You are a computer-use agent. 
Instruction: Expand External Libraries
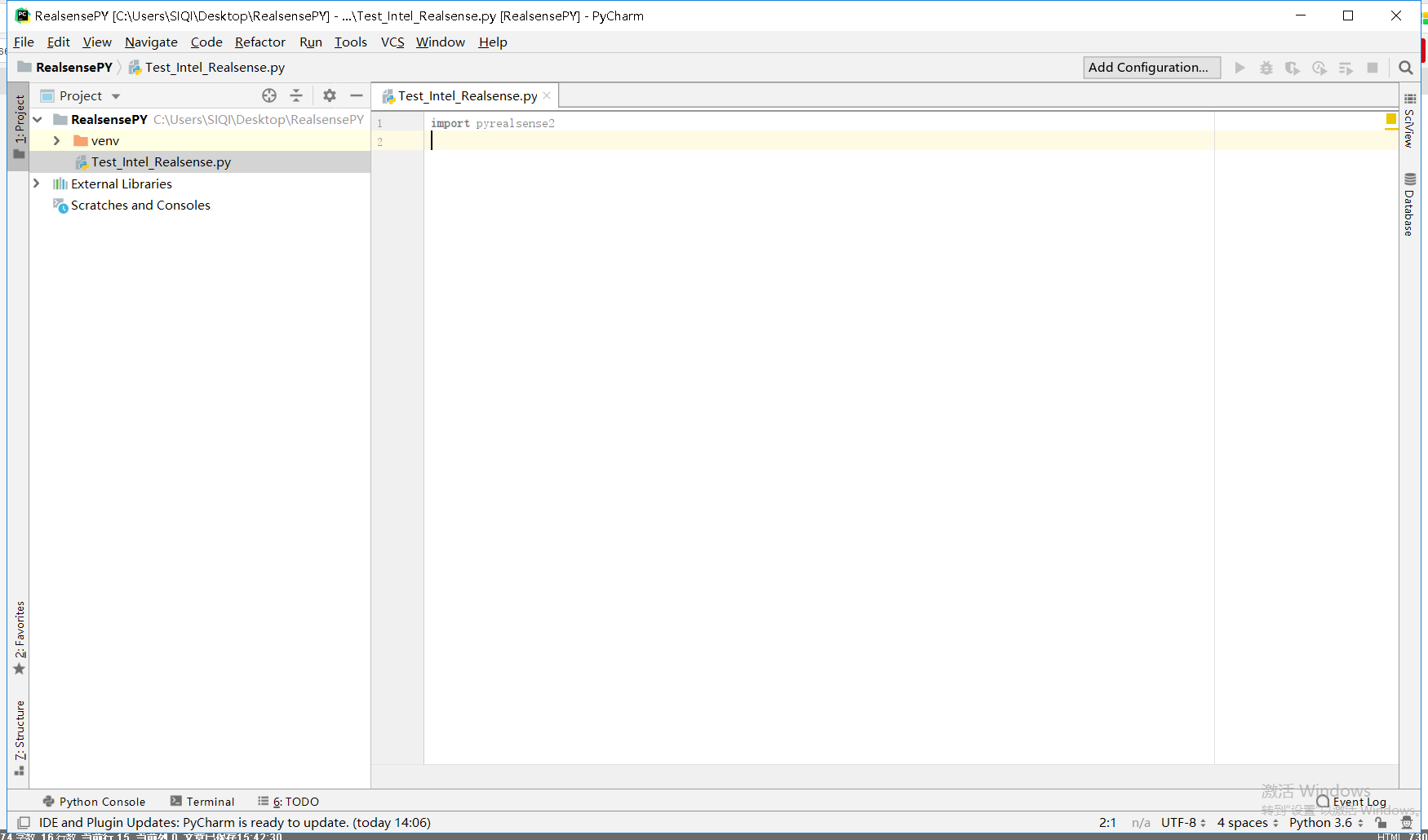pyautogui.click(x=37, y=183)
